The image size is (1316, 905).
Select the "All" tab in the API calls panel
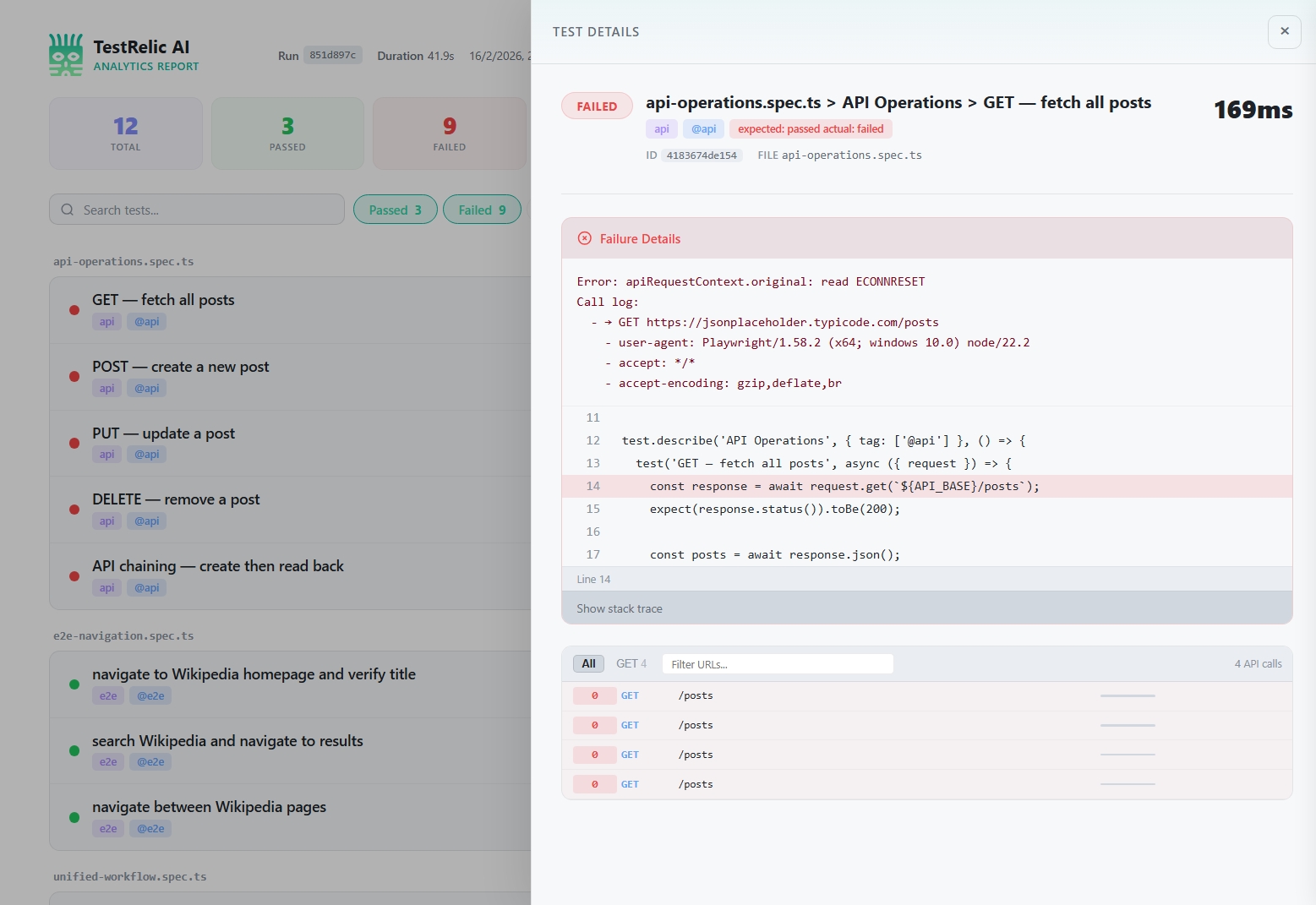[x=588, y=663]
